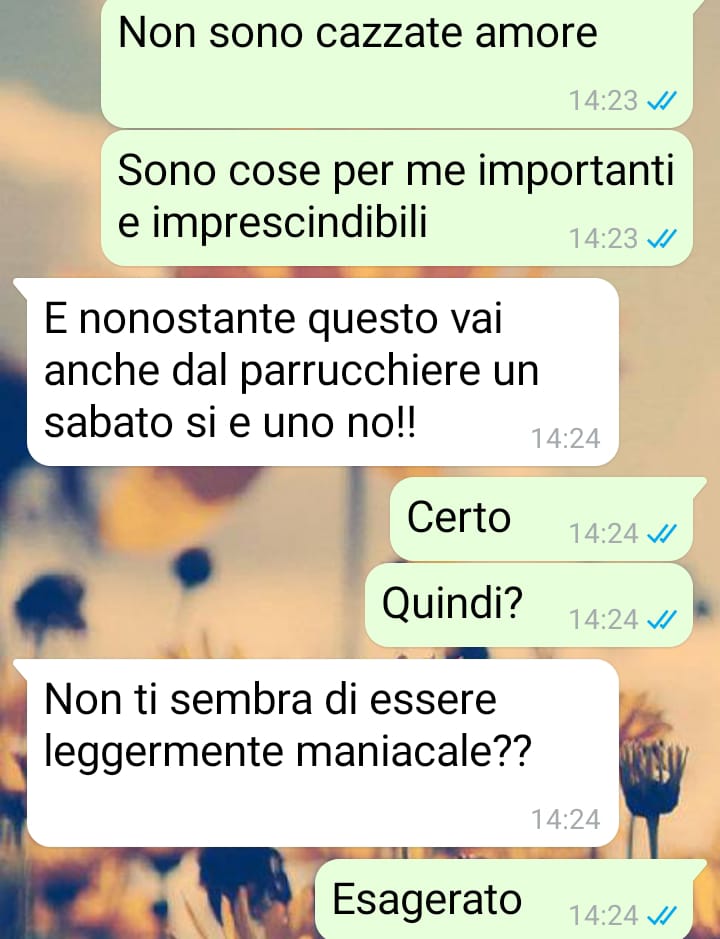The image size is (720, 939).
Task: Tap the 14:23 time on 'Non sono cazzate'
Action: [x=603, y=101]
